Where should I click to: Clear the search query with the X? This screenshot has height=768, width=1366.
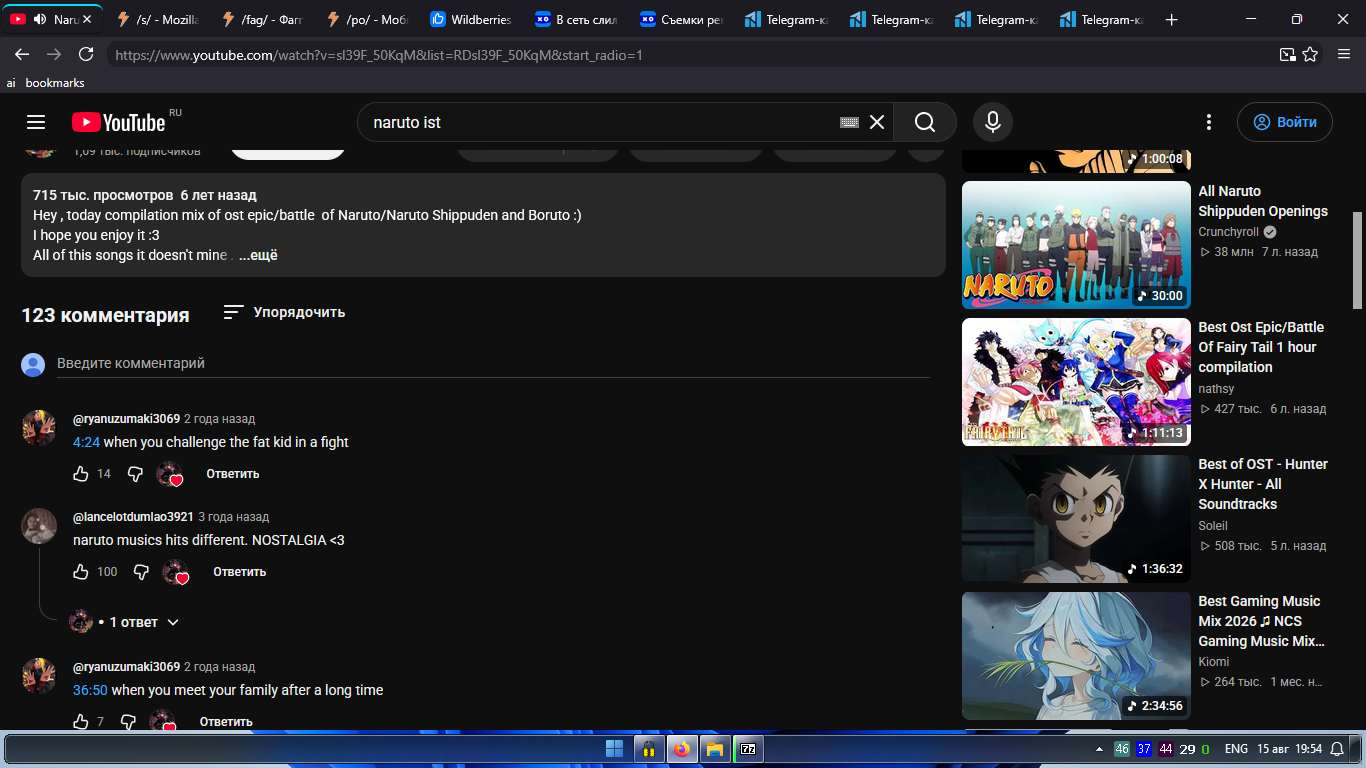[x=877, y=122]
